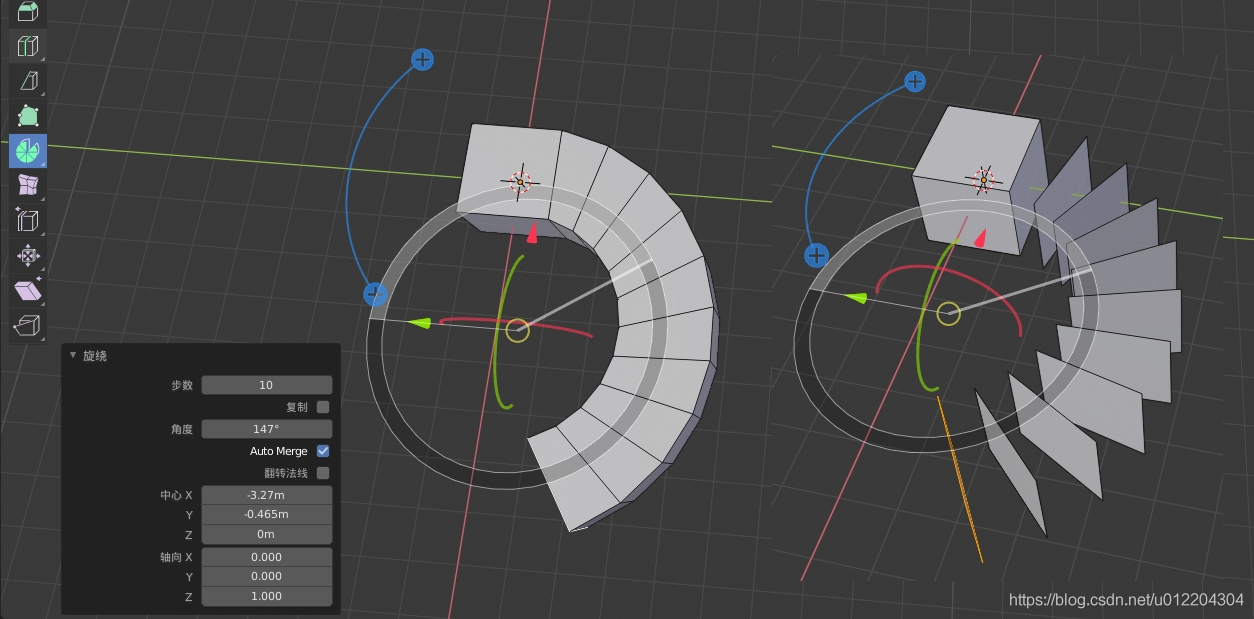1254x619 pixels.
Task: Select the Bevel tool at toolbar top
Action: pyautogui.click(x=28, y=12)
